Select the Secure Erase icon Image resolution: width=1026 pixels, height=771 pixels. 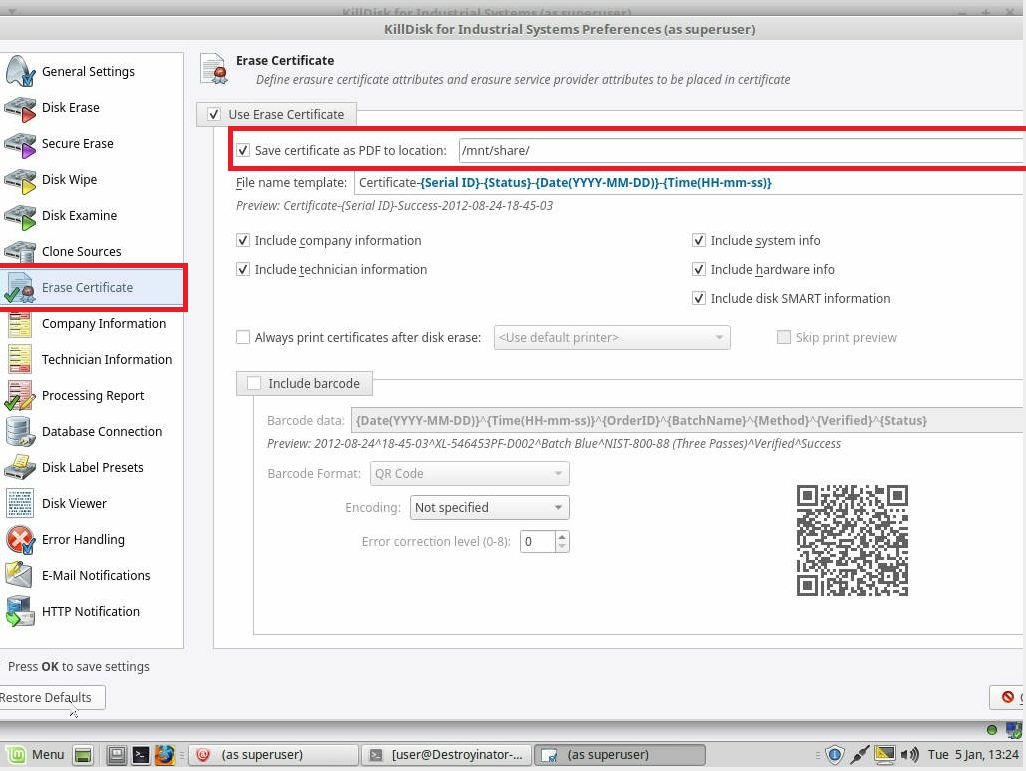coord(20,144)
